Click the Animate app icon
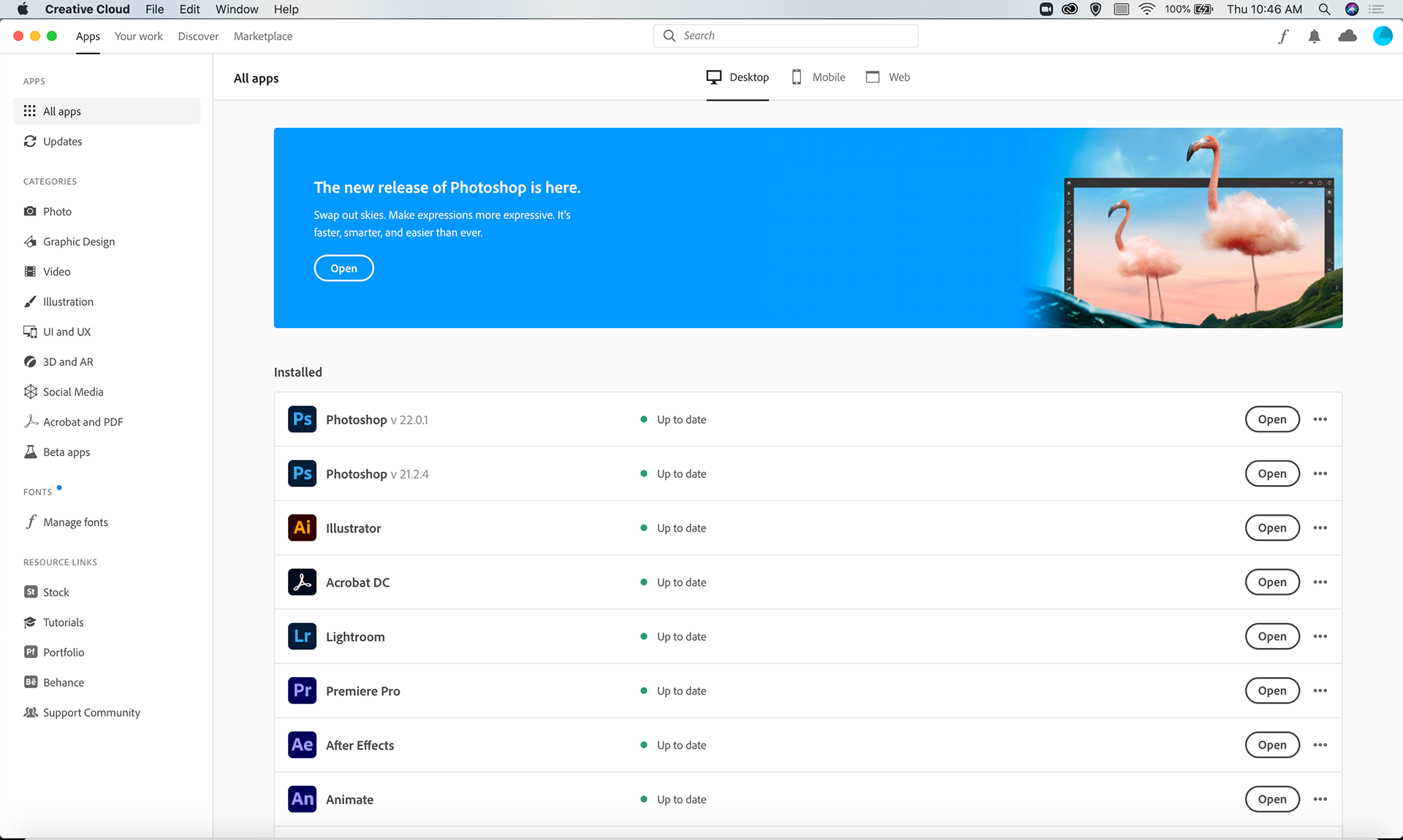This screenshot has height=840, width=1403. (x=302, y=799)
